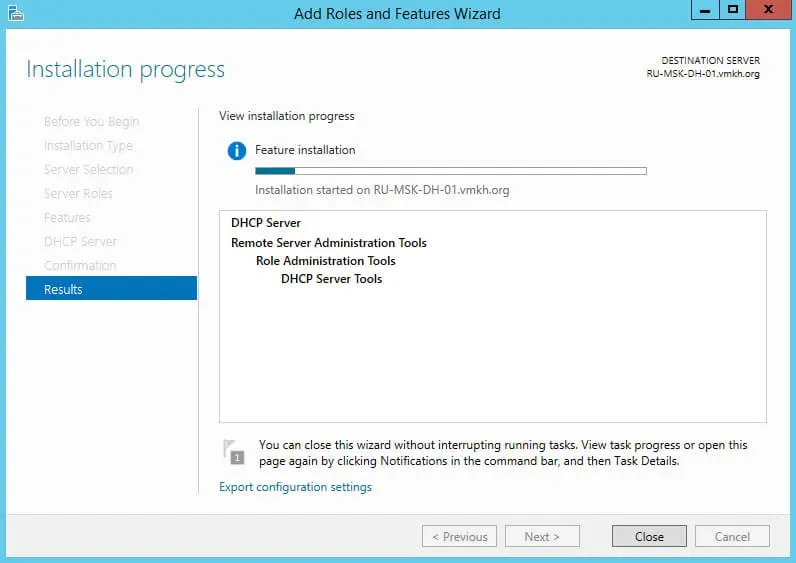
Task: Click DHCP Server in the results list
Action: click(x=266, y=223)
